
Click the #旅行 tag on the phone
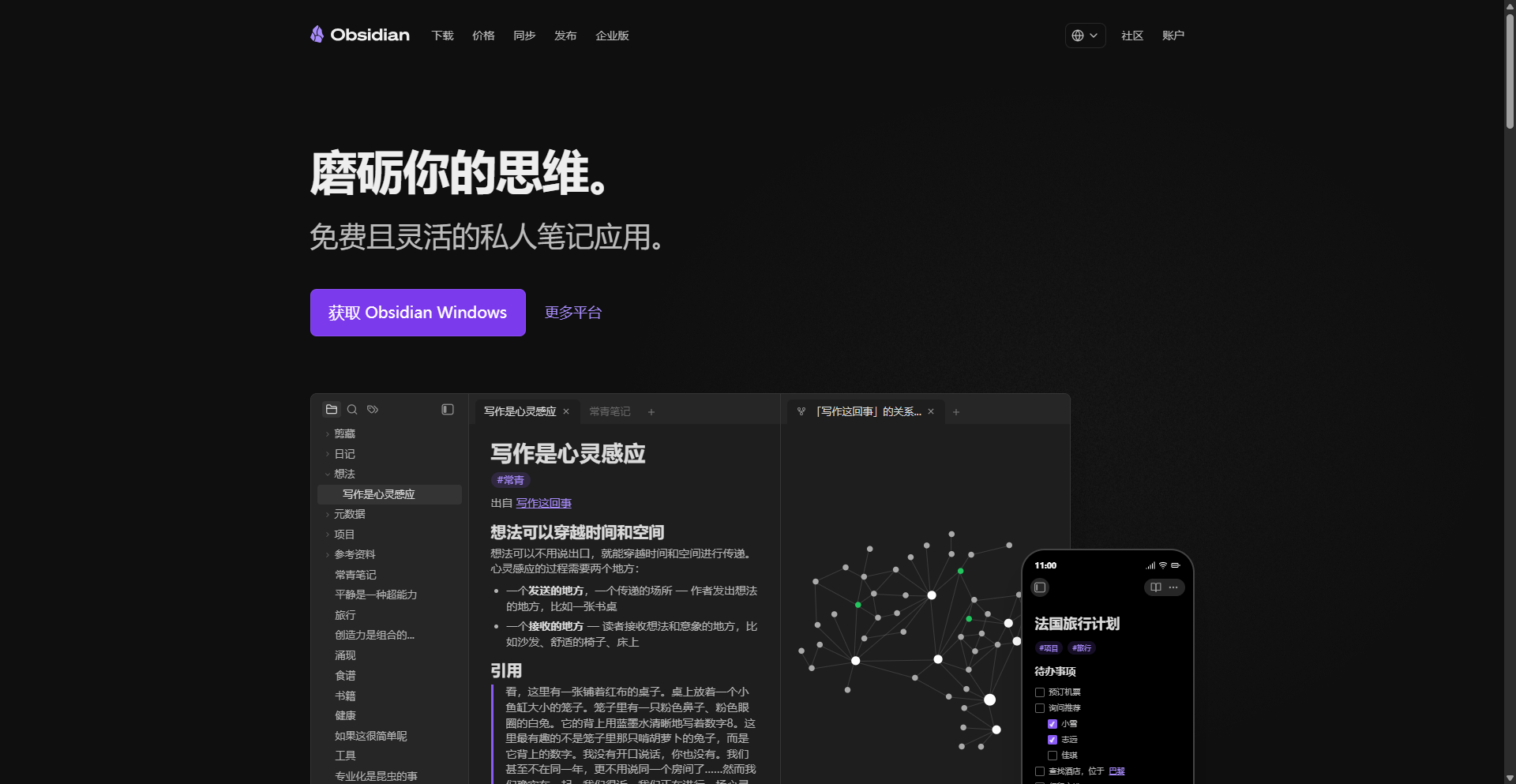coord(1082,648)
